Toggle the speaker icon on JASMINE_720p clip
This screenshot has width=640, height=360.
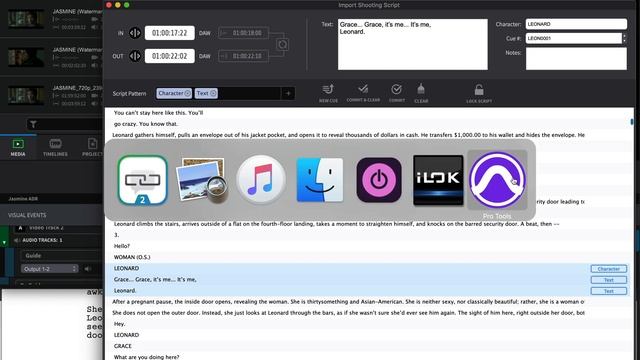94,103
